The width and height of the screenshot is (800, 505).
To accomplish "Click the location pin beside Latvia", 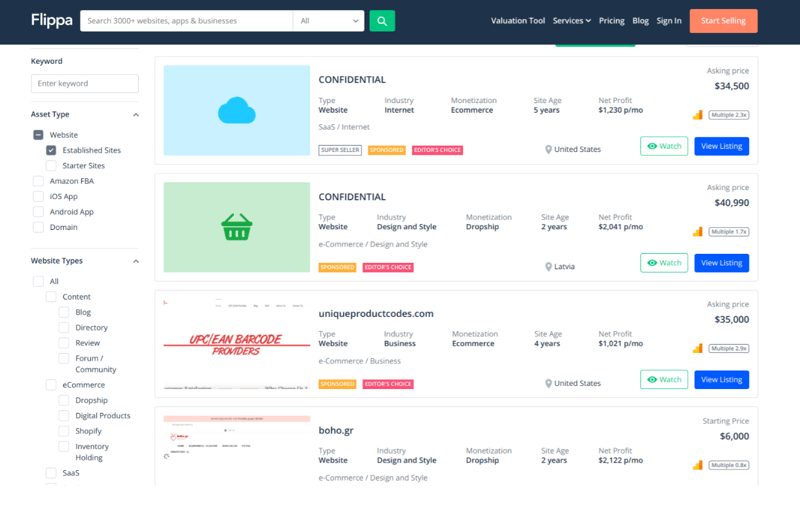I will tap(548, 267).
